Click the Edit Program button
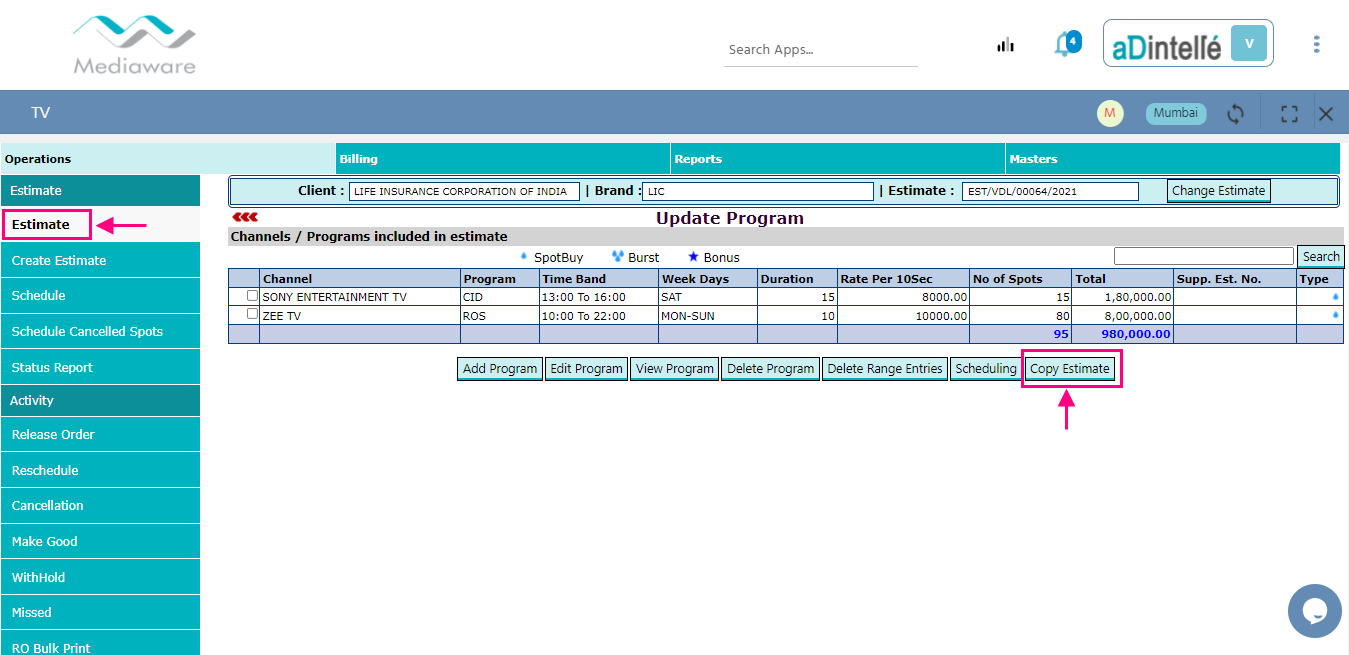1349x655 pixels. coord(586,369)
